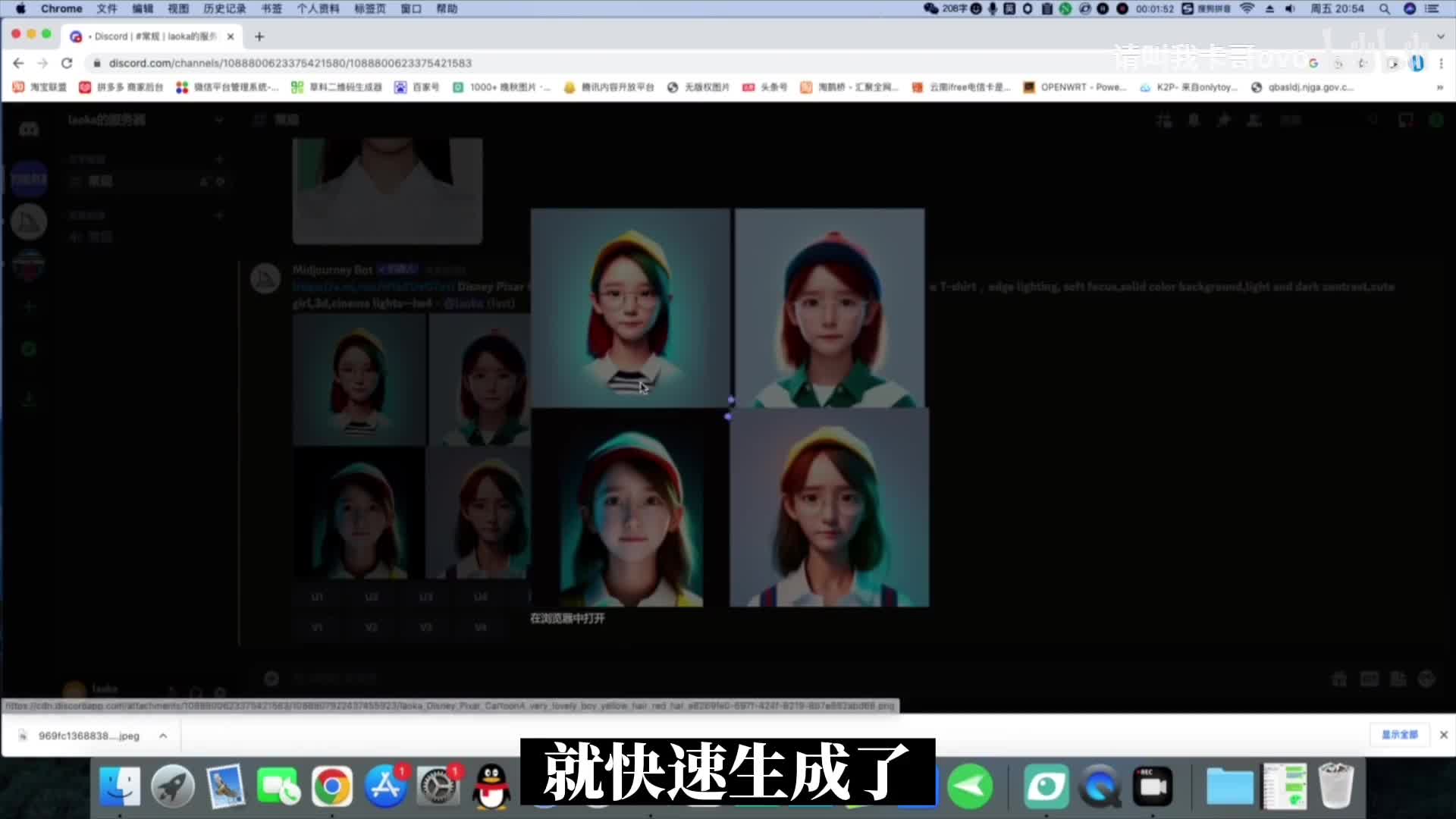
Task: Open System Preferences gear in Dock
Action: [438, 786]
